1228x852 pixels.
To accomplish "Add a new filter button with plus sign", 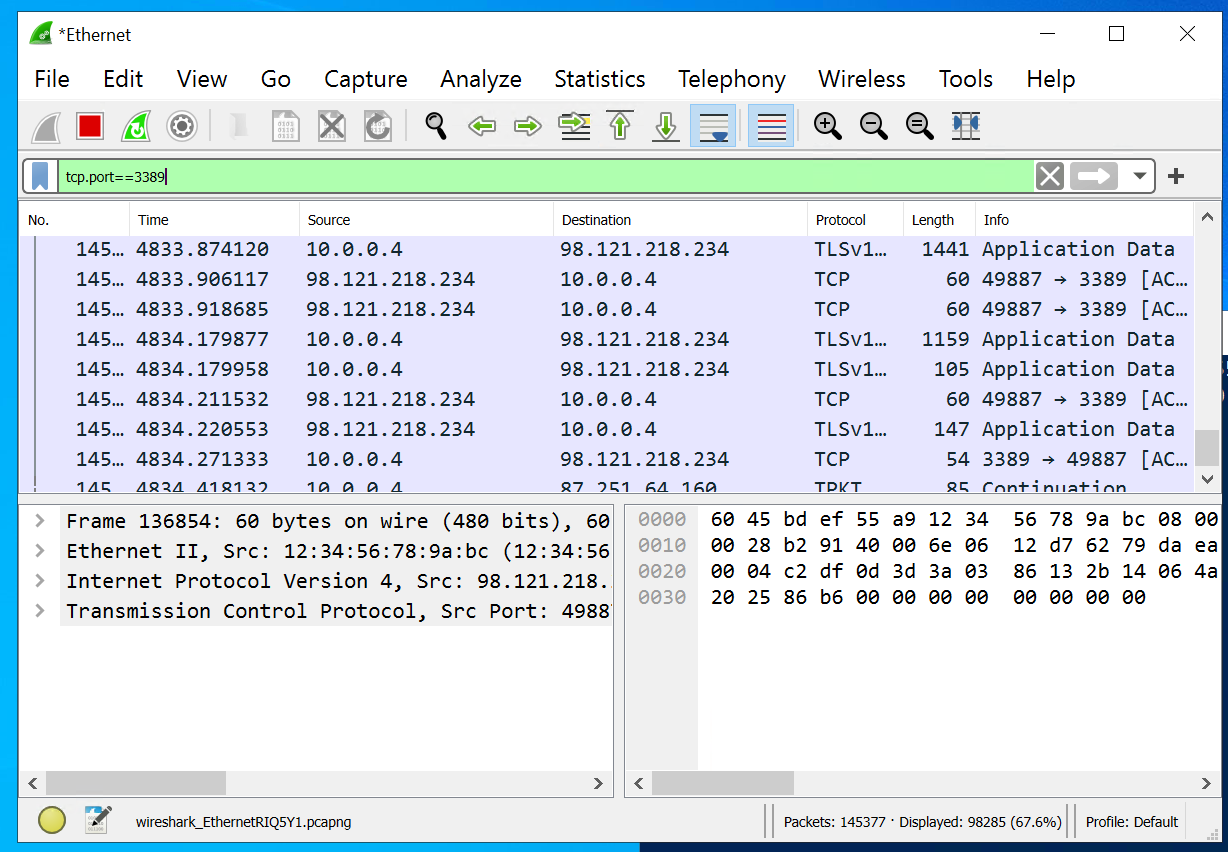I will [1176, 176].
